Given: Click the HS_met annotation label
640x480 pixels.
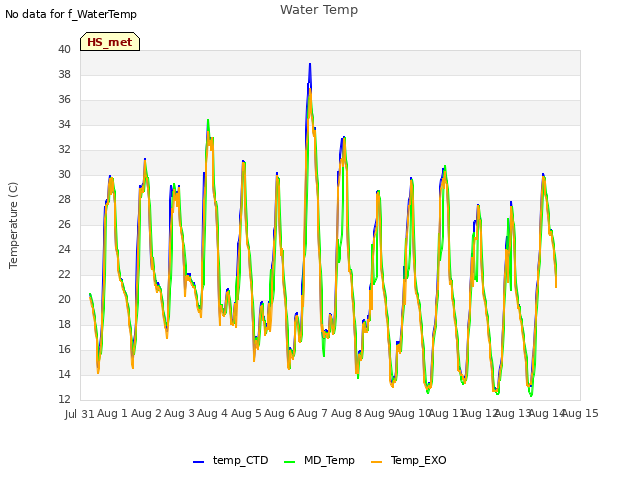Looking at the screenshot, I should [110, 42].
